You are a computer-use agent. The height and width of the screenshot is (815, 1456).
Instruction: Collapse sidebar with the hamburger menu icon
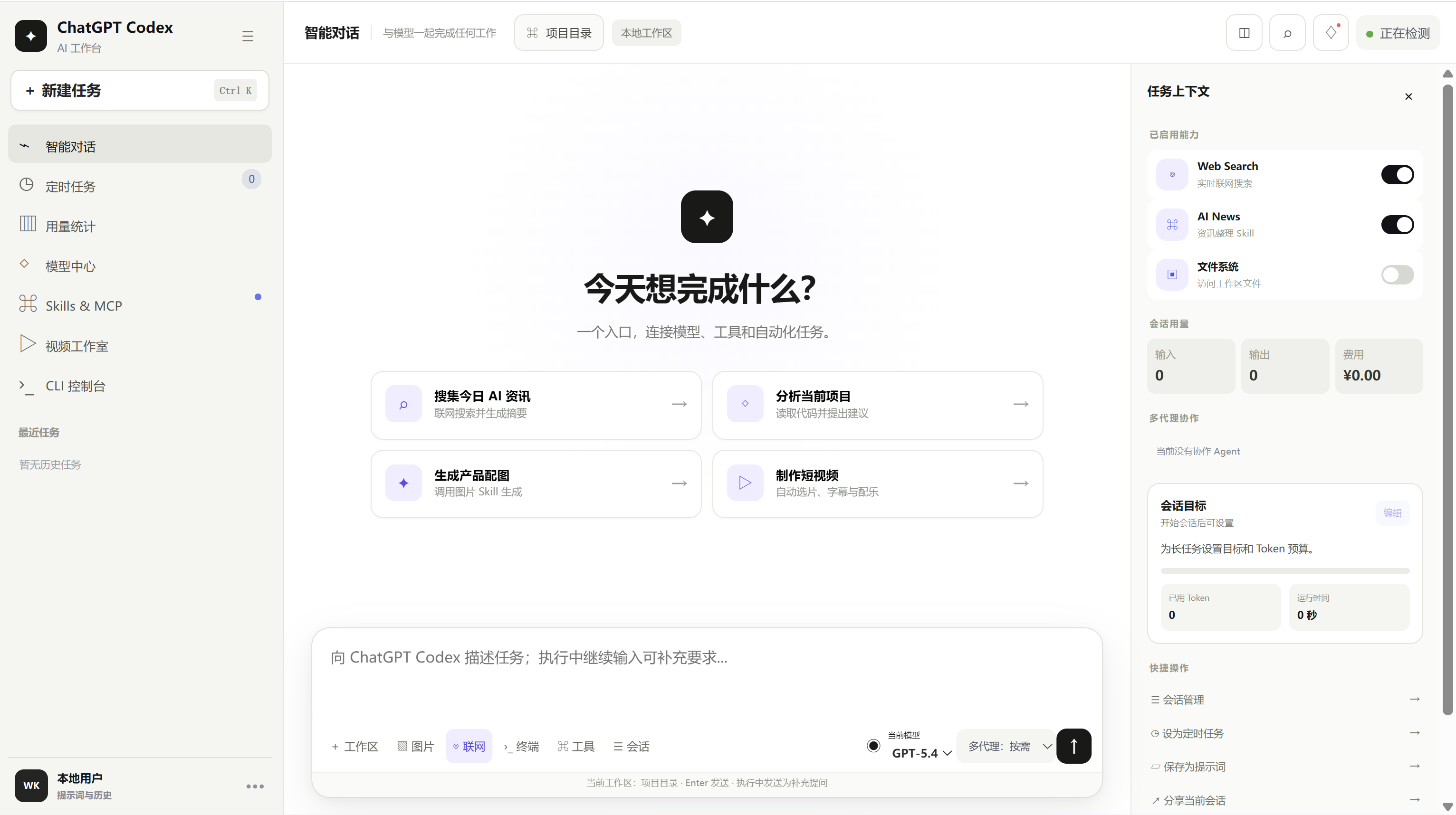pos(248,36)
